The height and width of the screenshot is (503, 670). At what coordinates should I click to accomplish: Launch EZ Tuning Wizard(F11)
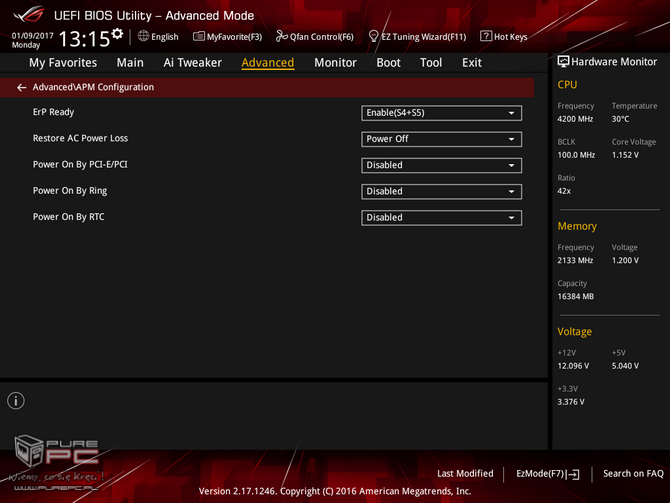coord(417,37)
